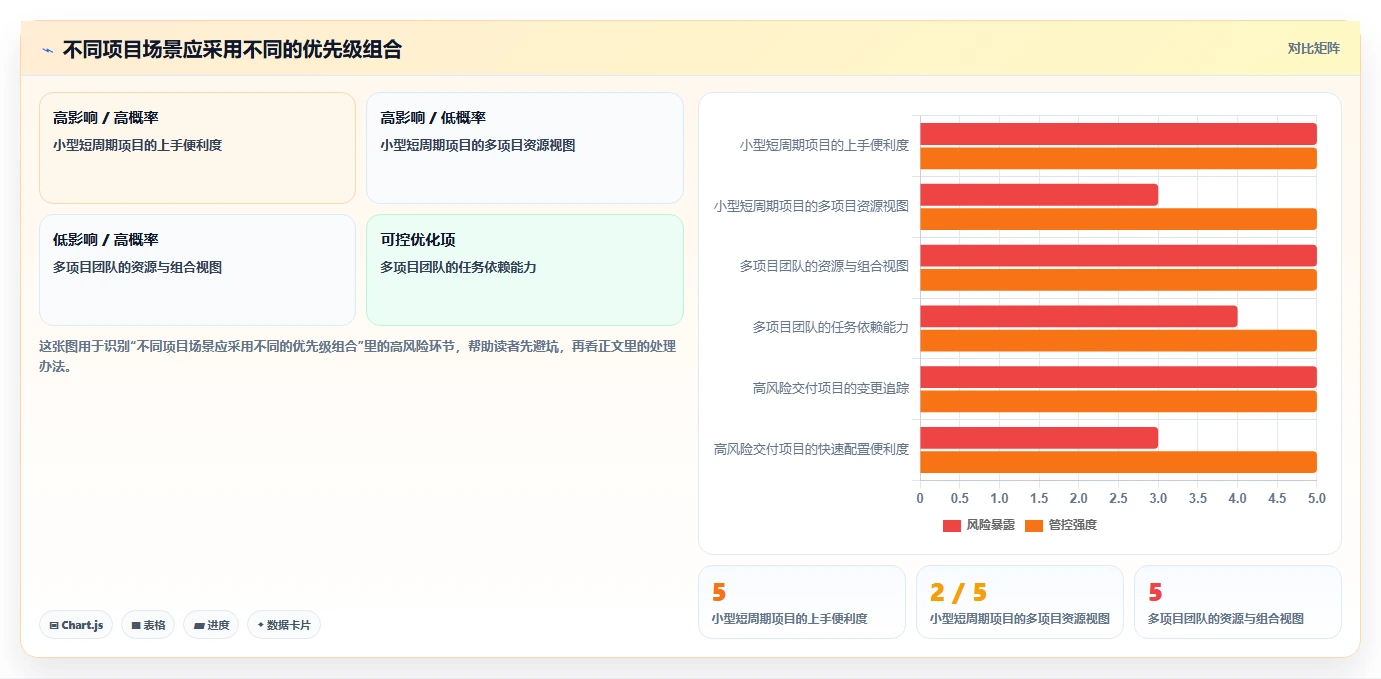The width and height of the screenshot is (1381, 679).
Task: Click orange bar for 高风险交付项目的快速配置便利度
Action: pos(1118,462)
